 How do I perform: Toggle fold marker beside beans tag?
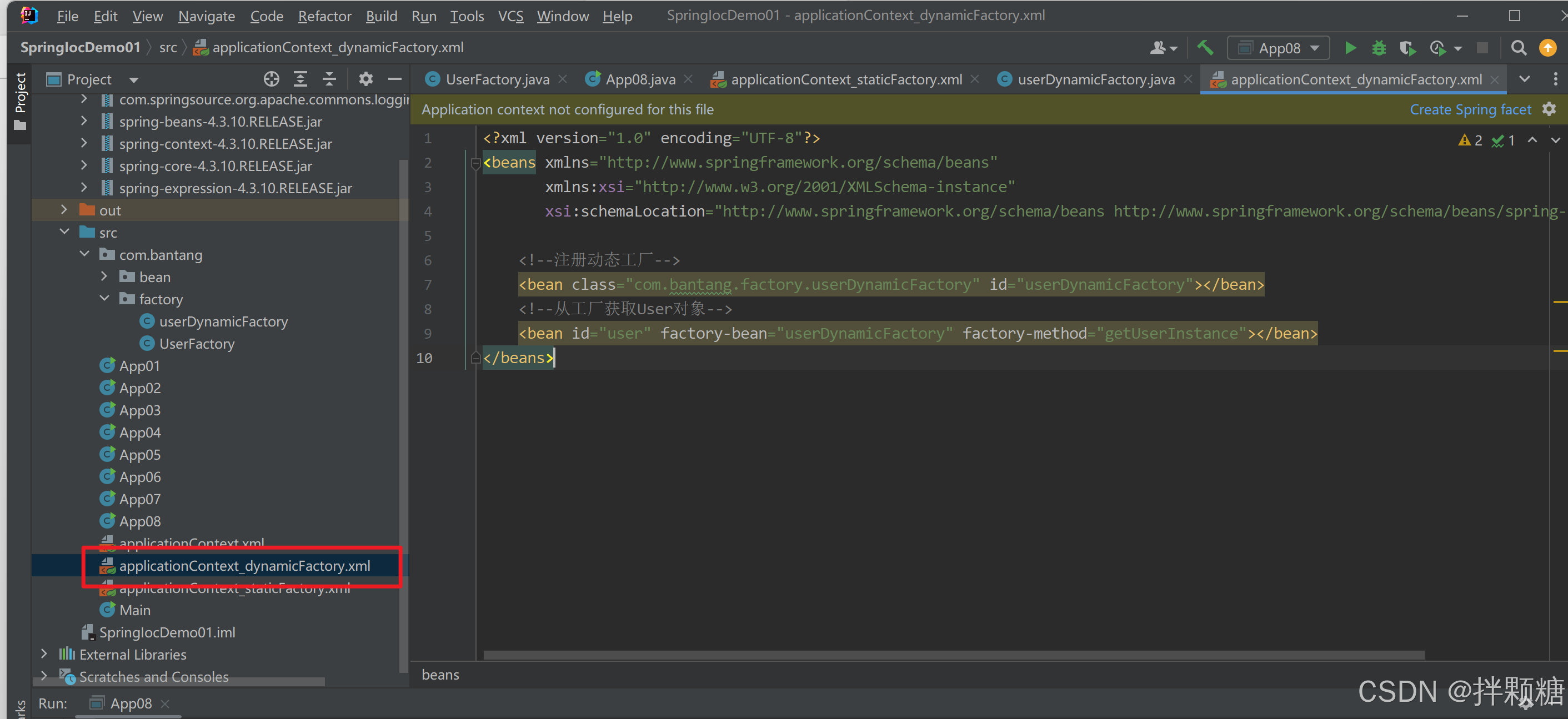[x=475, y=163]
